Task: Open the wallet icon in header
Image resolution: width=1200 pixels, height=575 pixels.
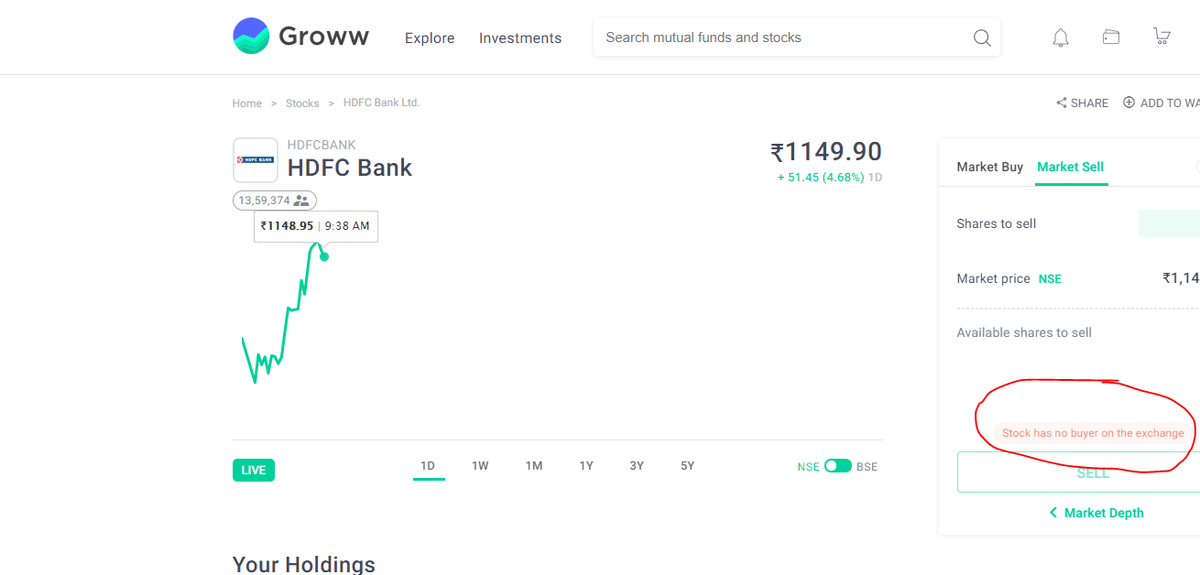Action: coord(1111,37)
